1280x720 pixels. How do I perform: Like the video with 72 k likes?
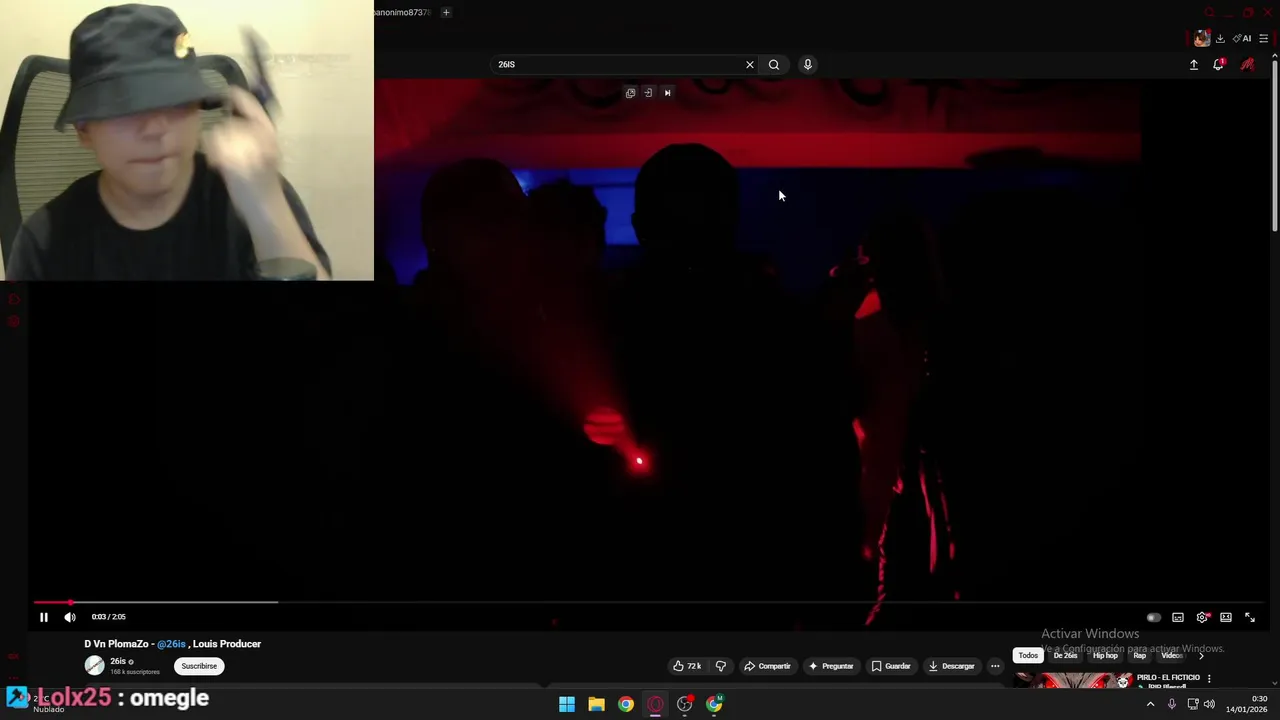(x=687, y=666)
